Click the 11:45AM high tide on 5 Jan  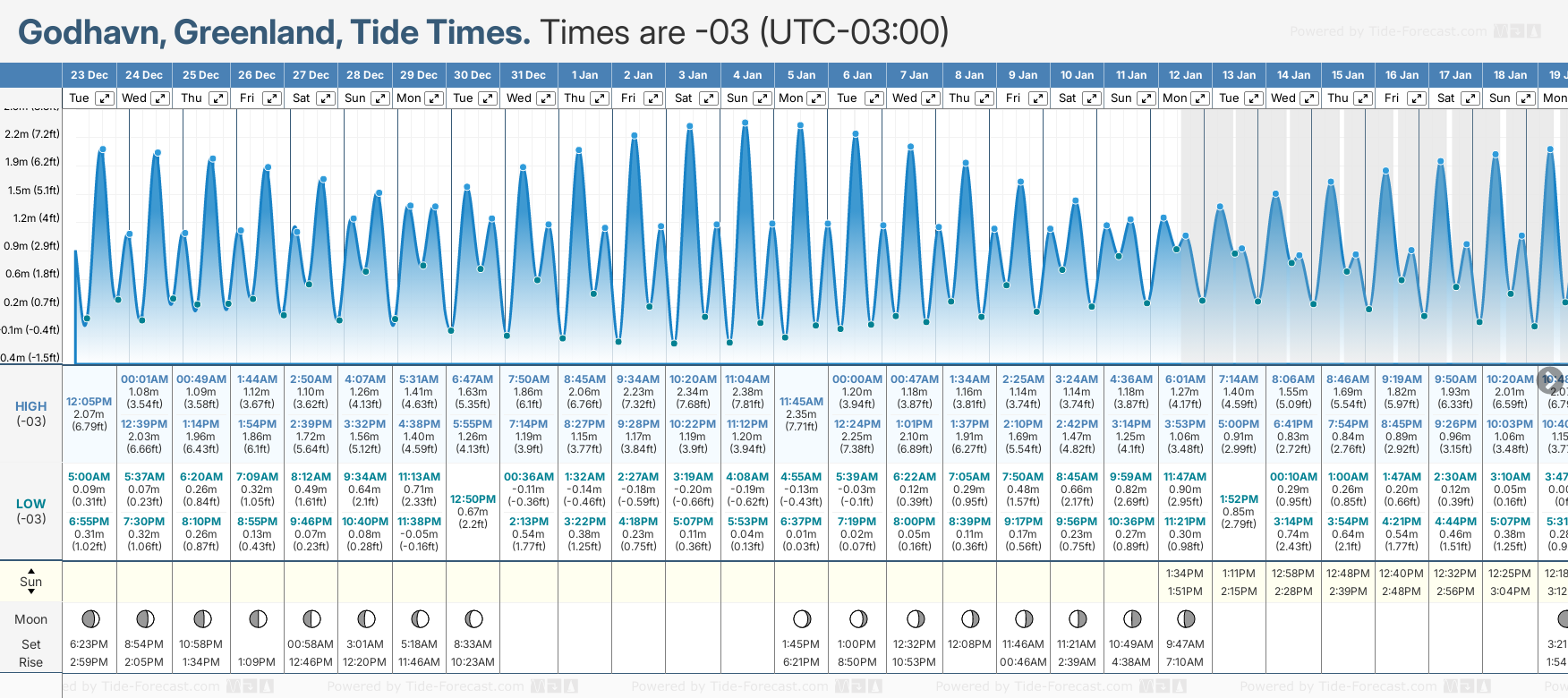click(x=801, y=402)
